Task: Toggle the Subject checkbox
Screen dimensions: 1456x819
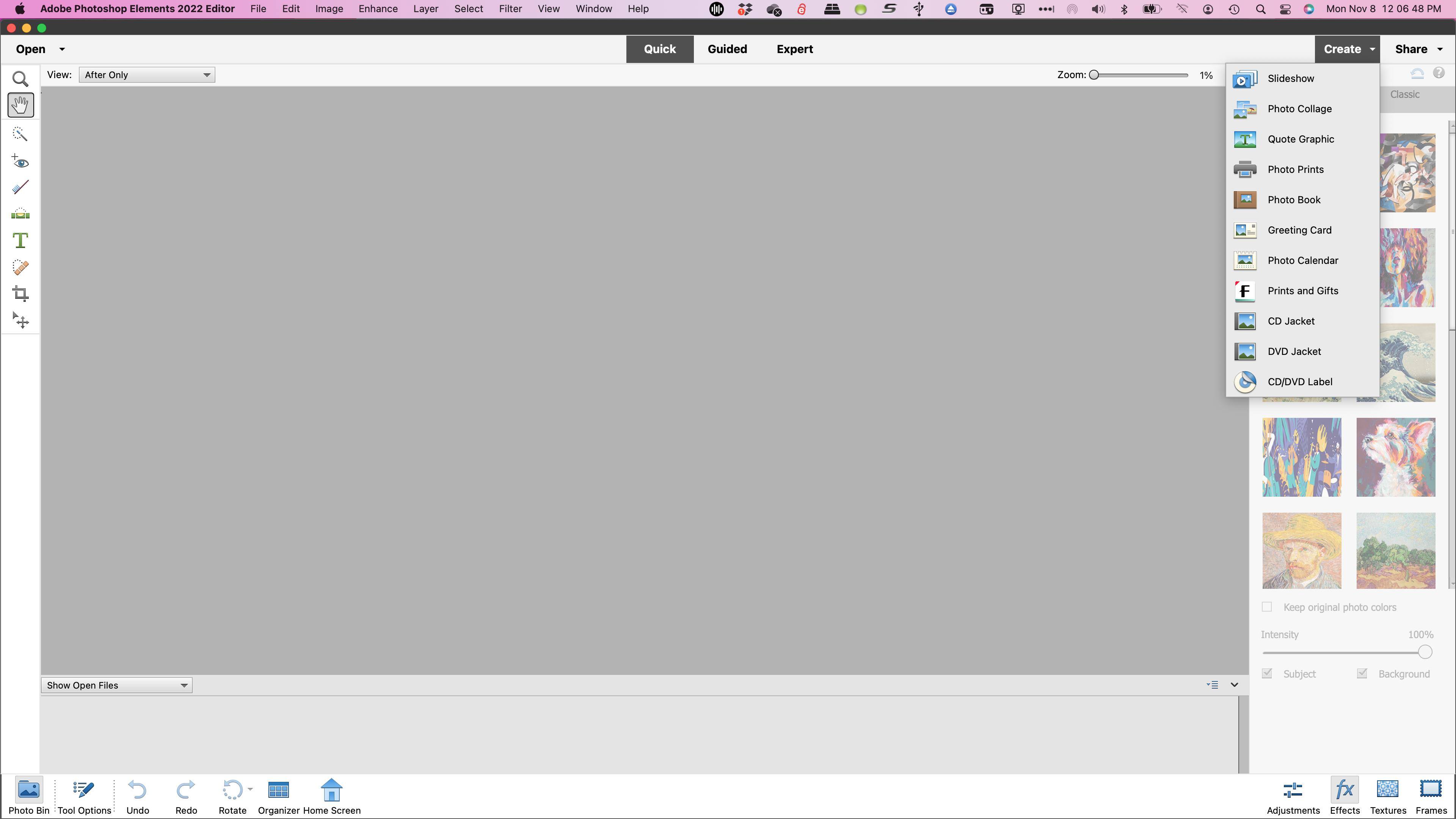Action: (1267, 673)
